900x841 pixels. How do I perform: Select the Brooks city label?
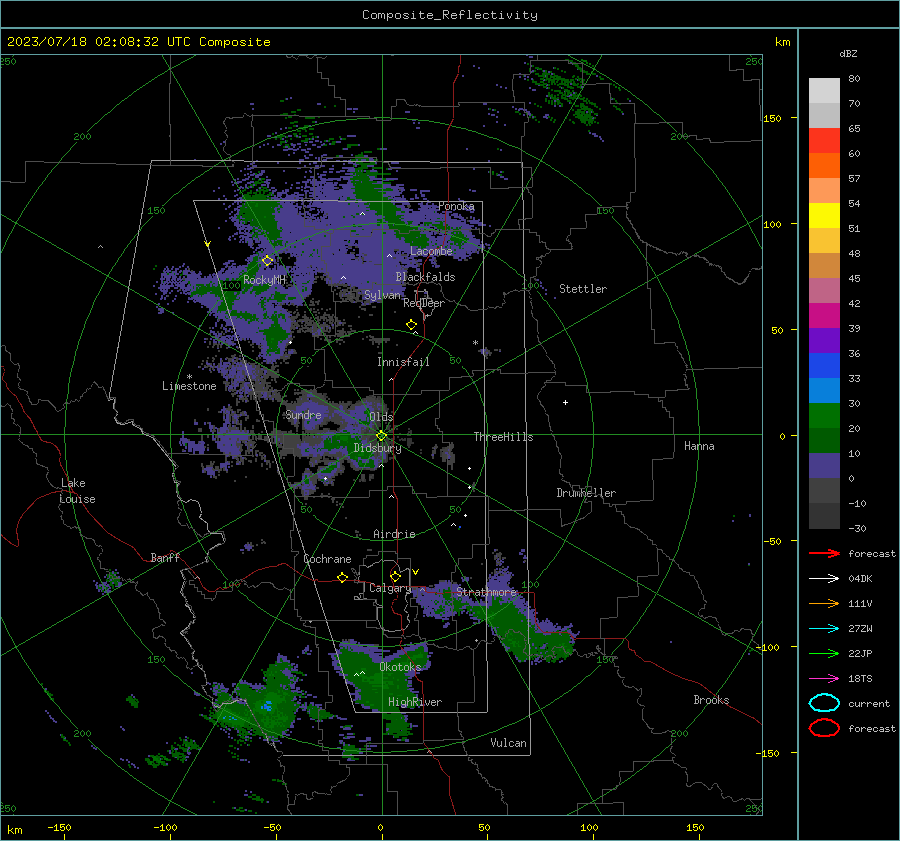point(711,700)
